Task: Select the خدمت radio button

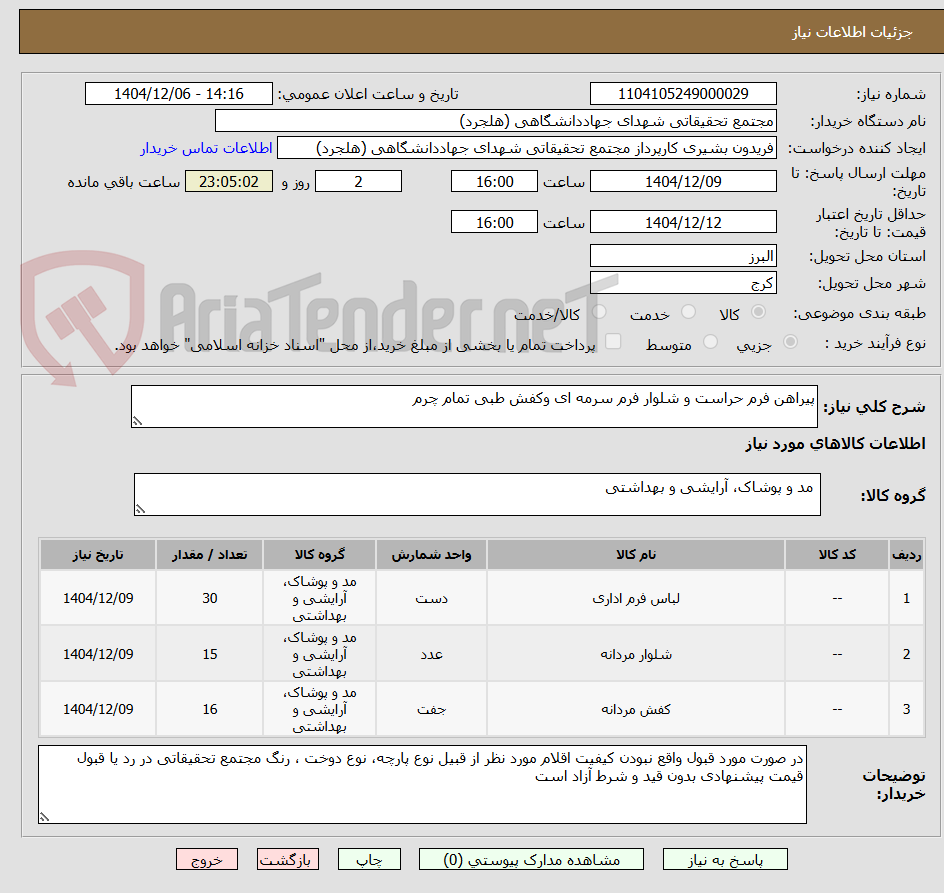Action: tap(688, 312)
